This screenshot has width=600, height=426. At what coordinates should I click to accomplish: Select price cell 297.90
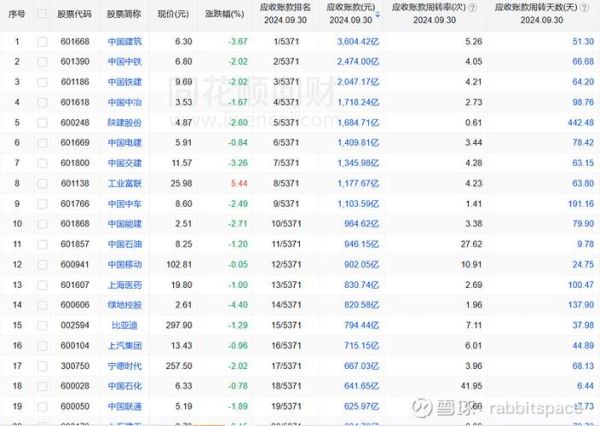click(x=179, y=325)
